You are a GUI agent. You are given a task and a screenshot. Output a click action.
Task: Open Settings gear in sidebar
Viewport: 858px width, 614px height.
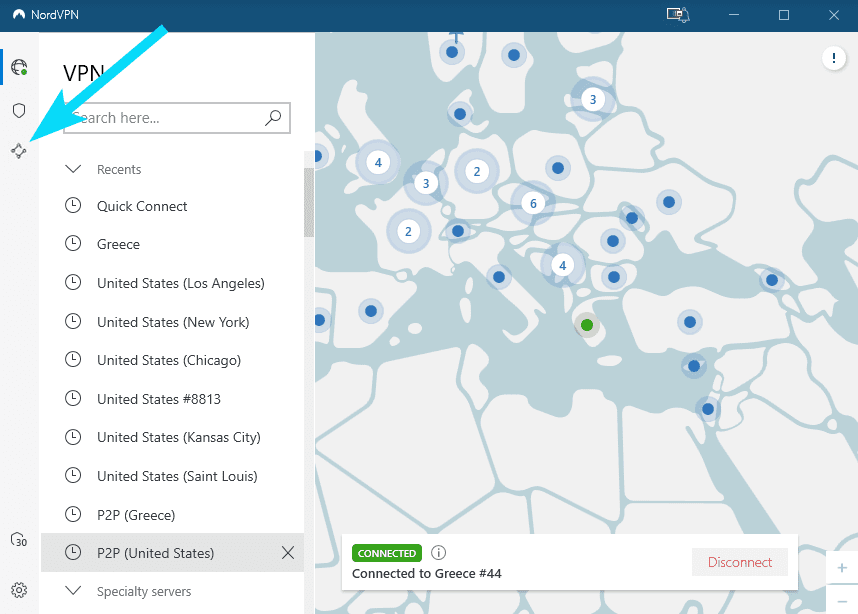tap(19, 590)
